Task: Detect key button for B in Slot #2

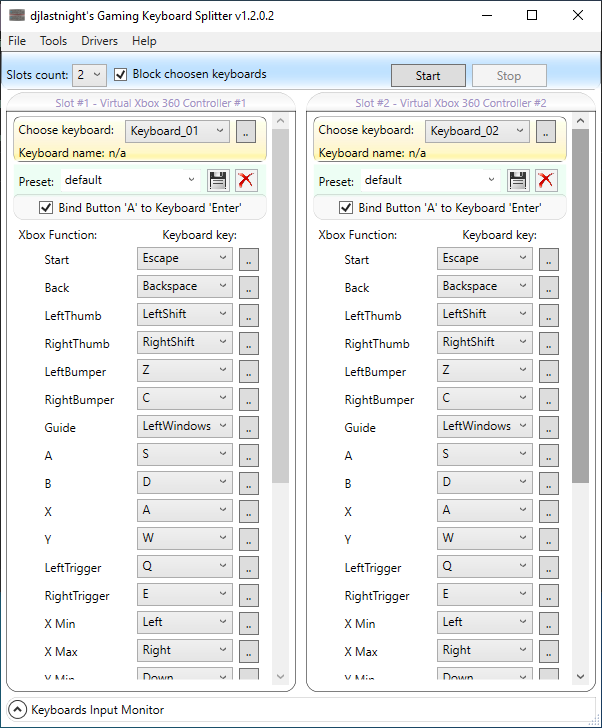Action: point(549,483)
